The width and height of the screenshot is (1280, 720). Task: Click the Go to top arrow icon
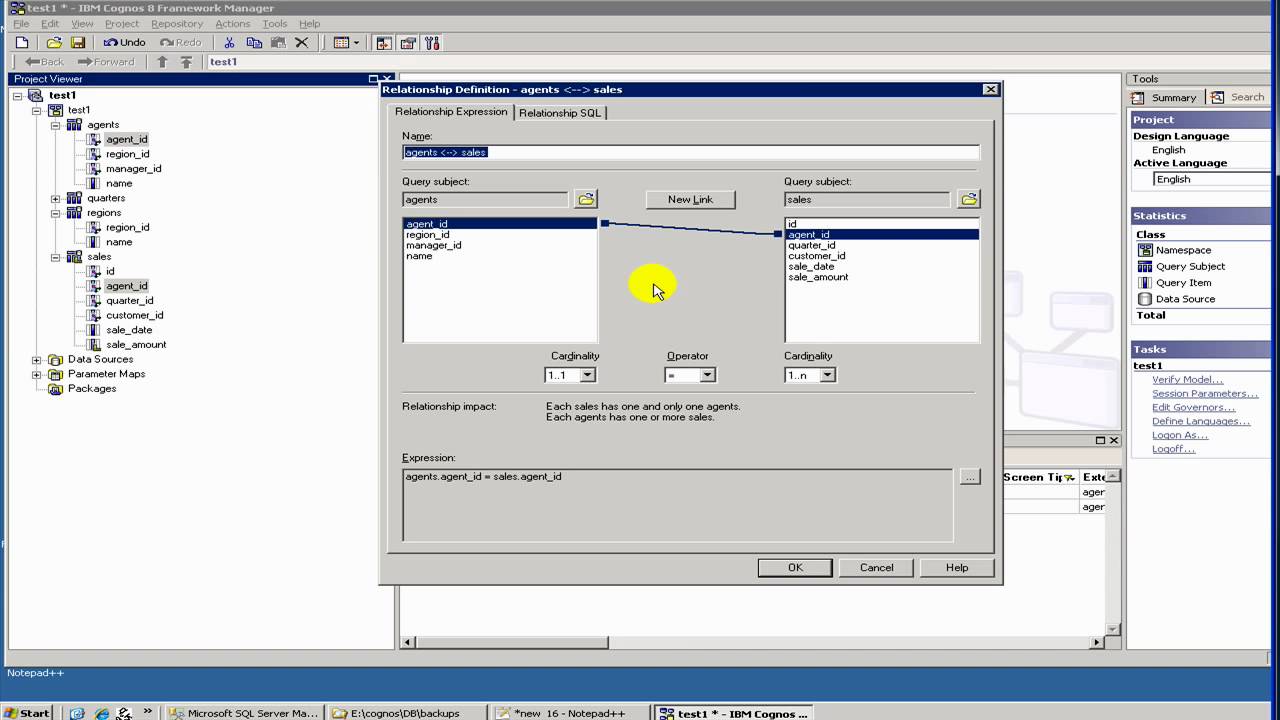(186, 62)
